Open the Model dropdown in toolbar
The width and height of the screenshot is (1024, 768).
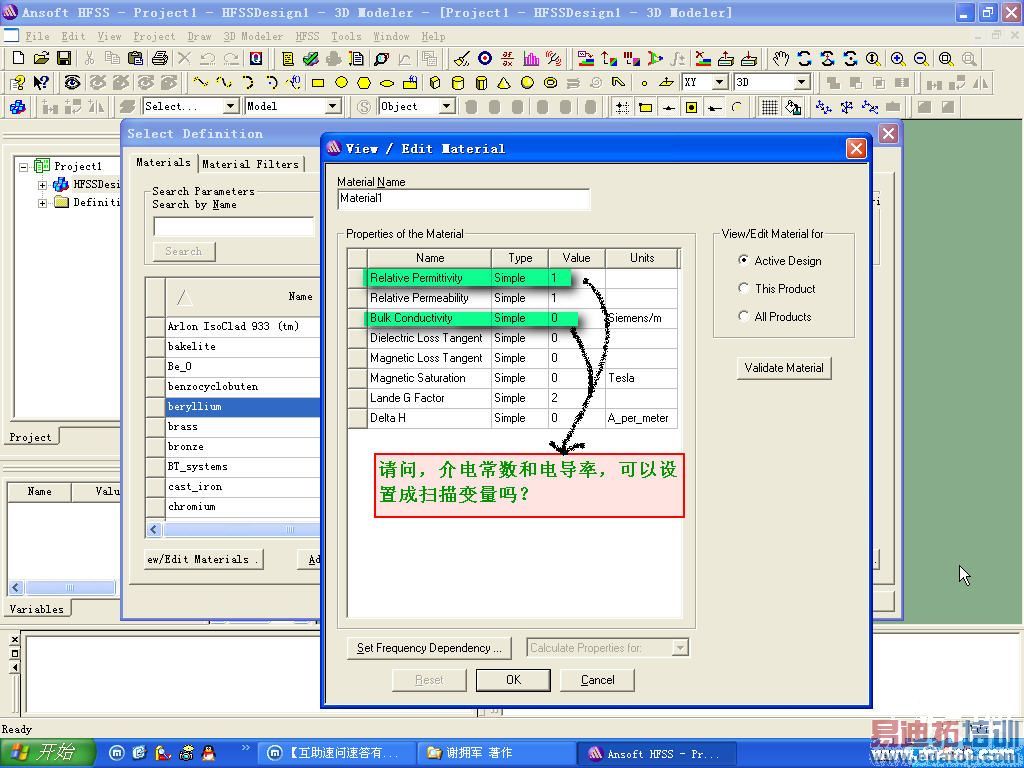(x=333, y=106)
